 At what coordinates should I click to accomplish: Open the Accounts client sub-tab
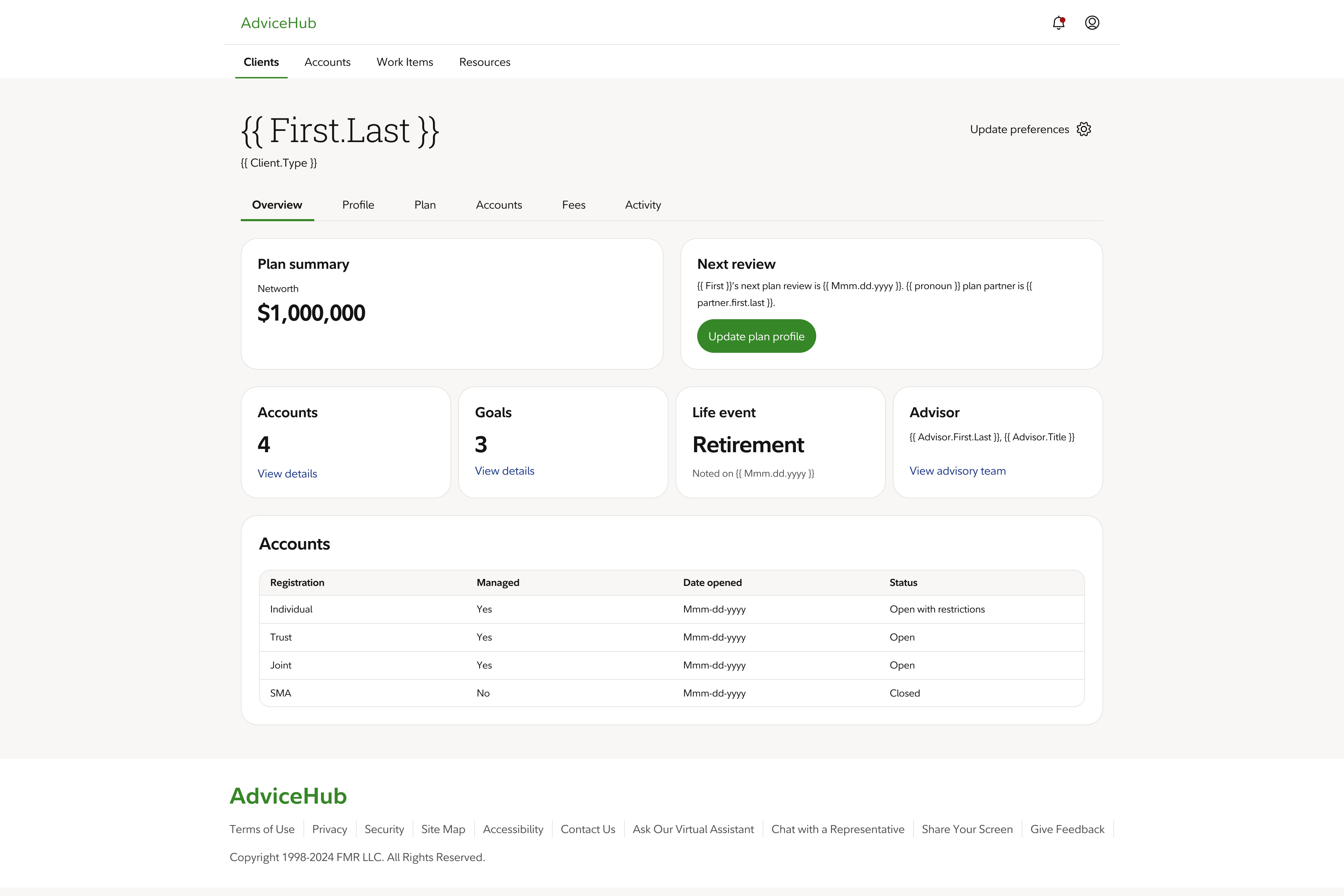pos(499,204)
